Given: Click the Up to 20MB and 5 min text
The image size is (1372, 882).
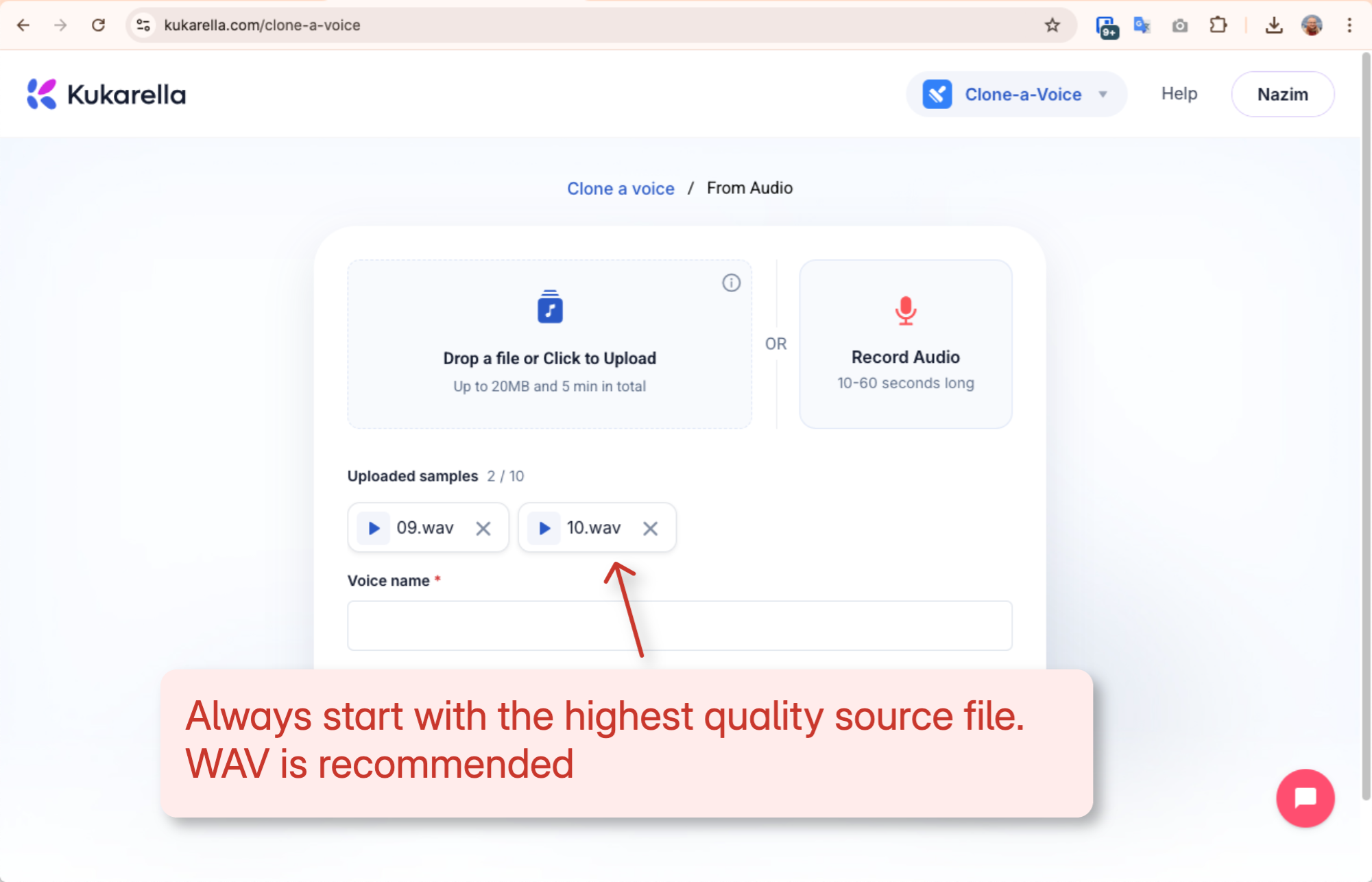Looking at the screenshot, I should coord(549,386).
